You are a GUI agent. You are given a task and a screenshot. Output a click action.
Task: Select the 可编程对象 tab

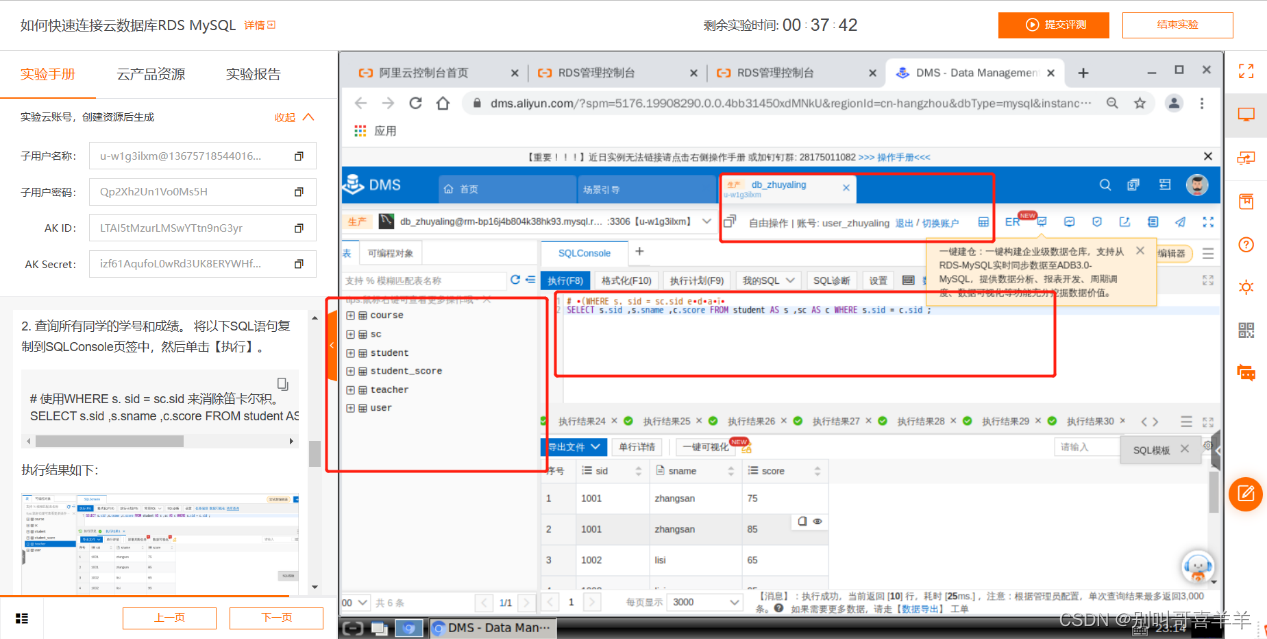(390, 253)
